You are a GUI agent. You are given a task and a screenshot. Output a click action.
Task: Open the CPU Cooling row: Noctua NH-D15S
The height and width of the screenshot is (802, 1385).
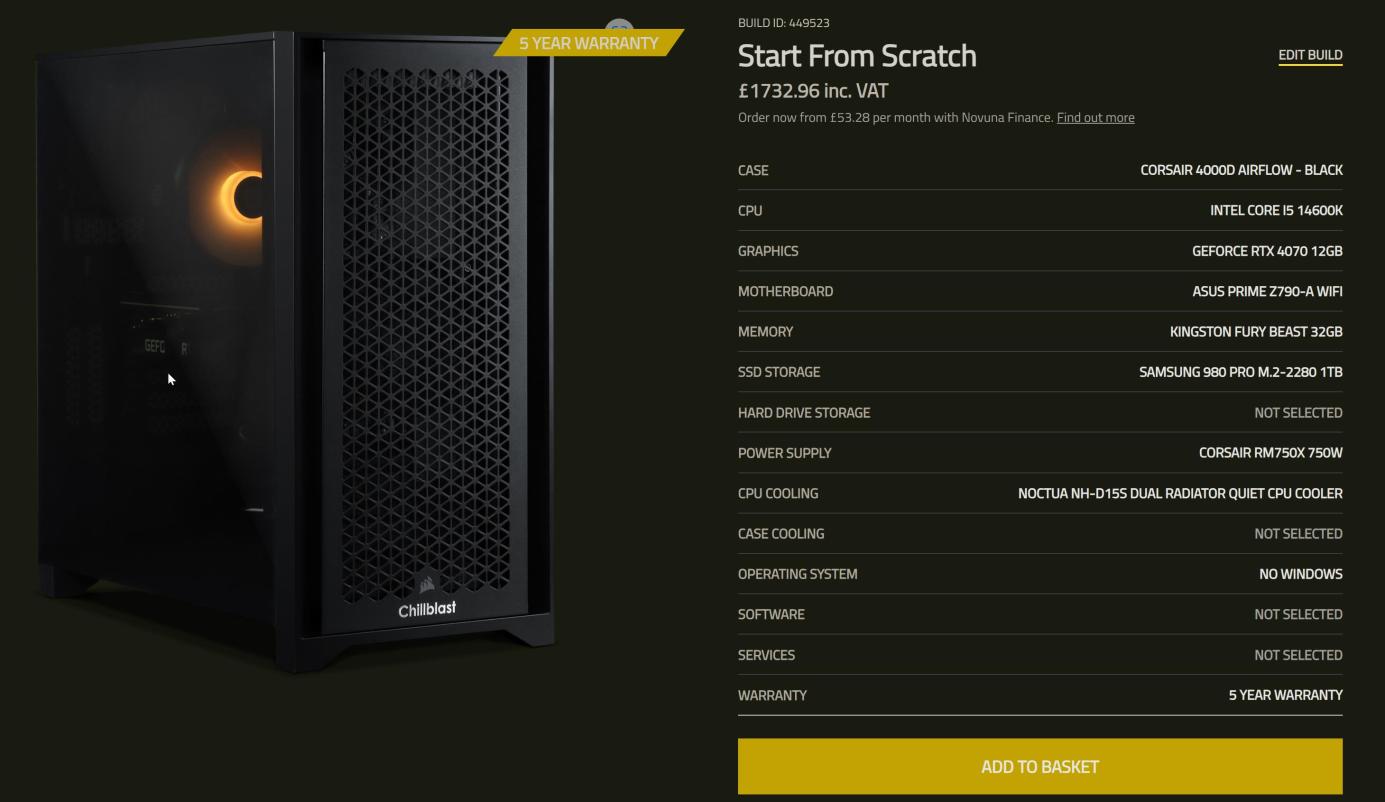pos(1040,494)
